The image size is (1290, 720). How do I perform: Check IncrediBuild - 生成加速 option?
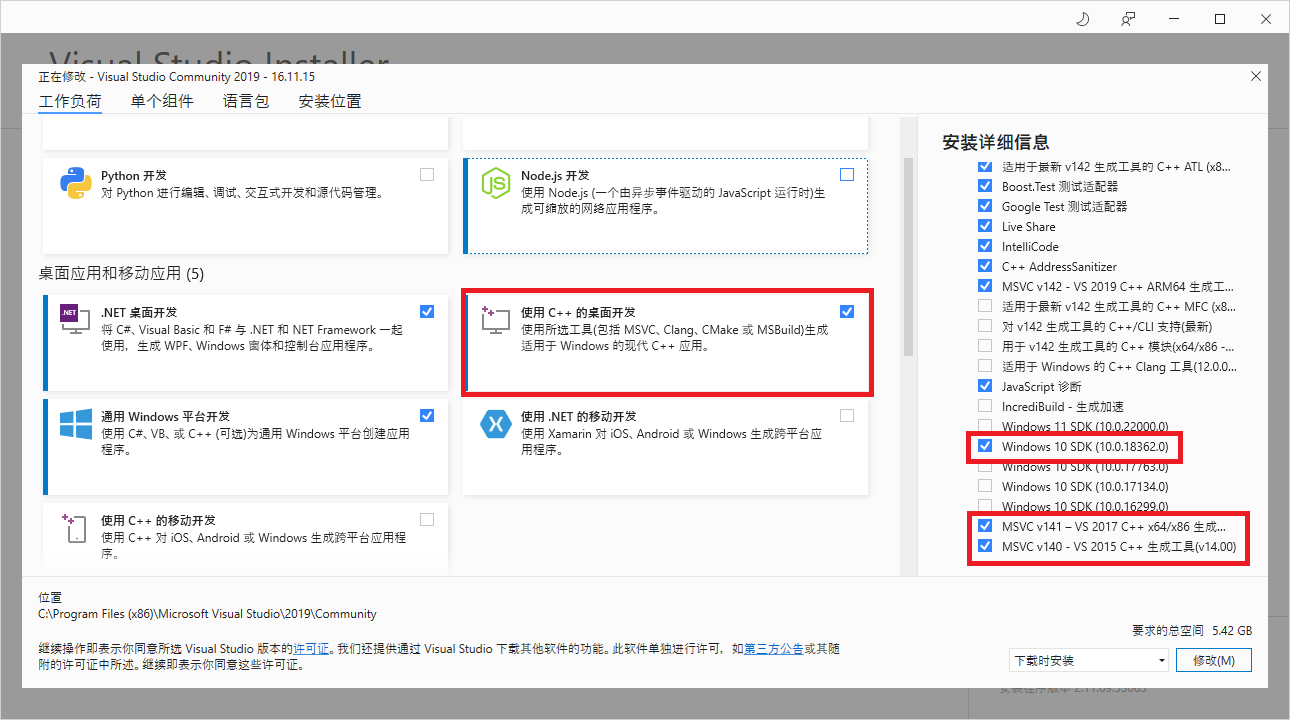(985, 406)
